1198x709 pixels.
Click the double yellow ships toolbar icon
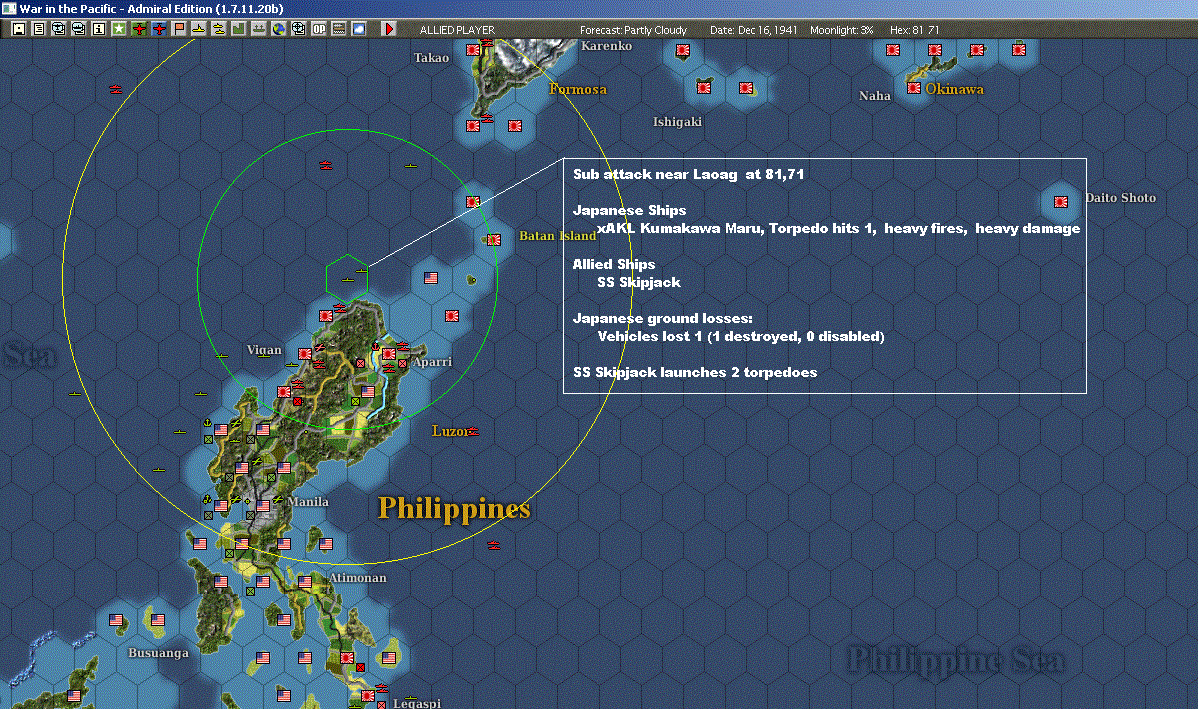click(x=219, y=29)
